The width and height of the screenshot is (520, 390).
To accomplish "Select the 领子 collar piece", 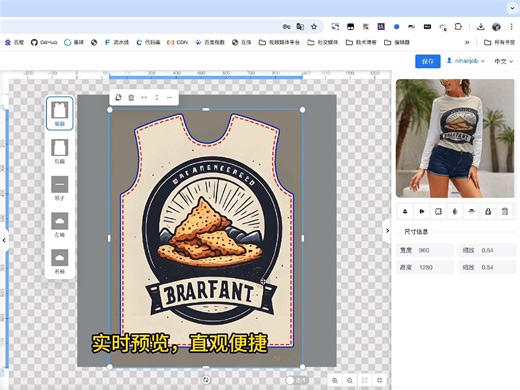I will coord(59,188).
